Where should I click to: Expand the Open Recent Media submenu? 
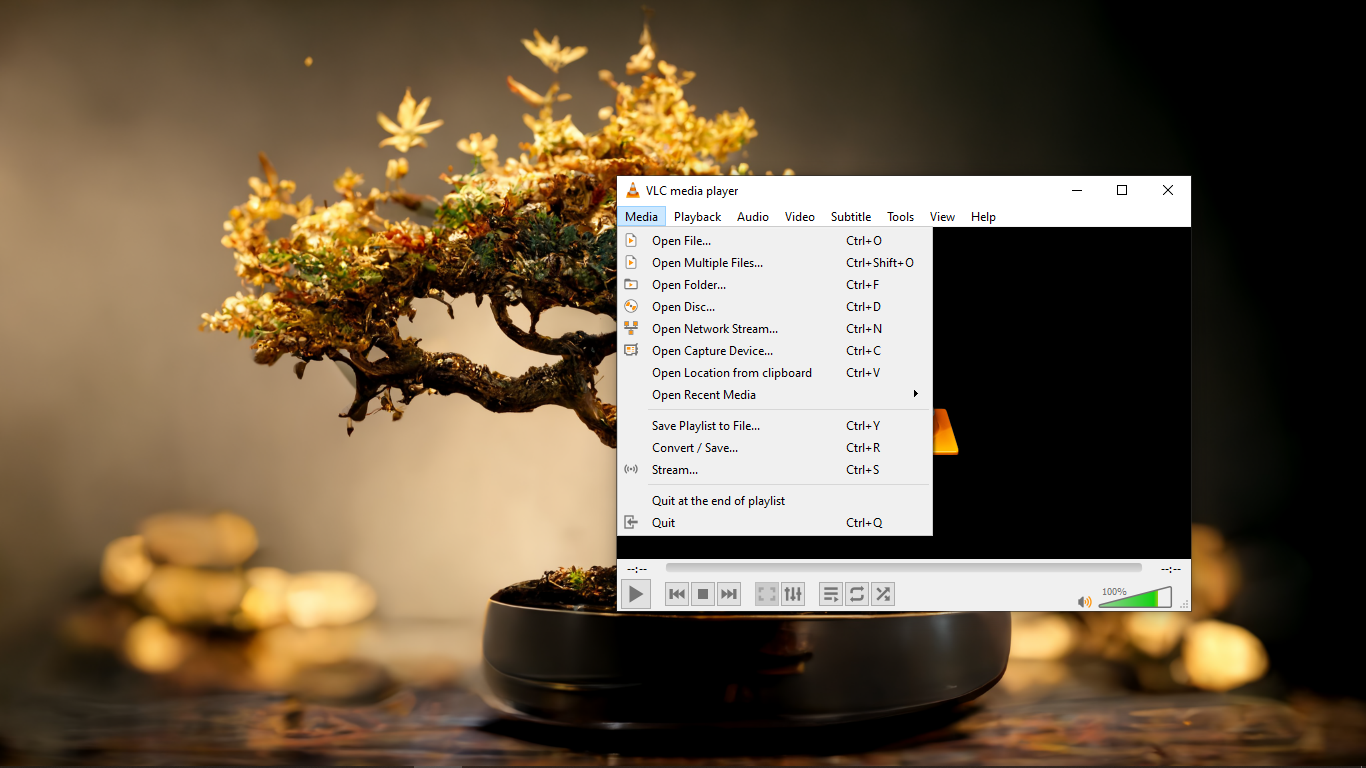point(775,394)
